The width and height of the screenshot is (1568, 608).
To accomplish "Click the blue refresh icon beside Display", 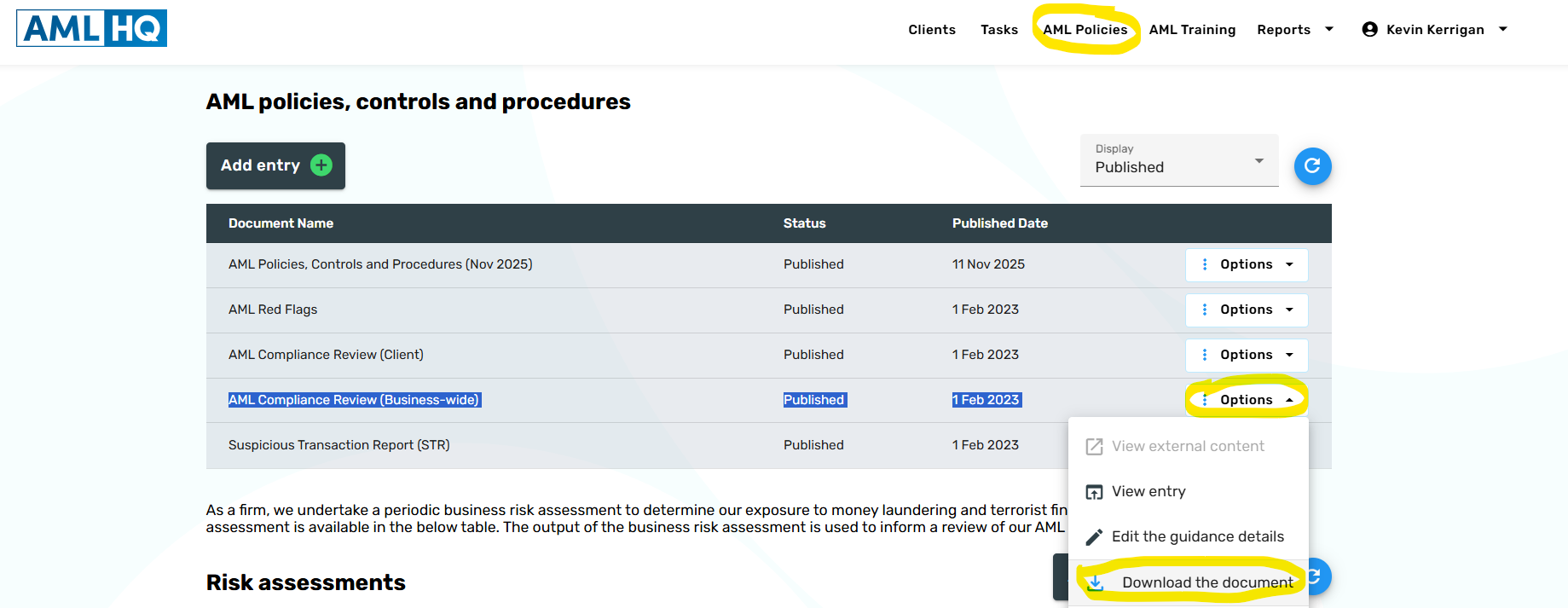I will tap(1312, 166).
